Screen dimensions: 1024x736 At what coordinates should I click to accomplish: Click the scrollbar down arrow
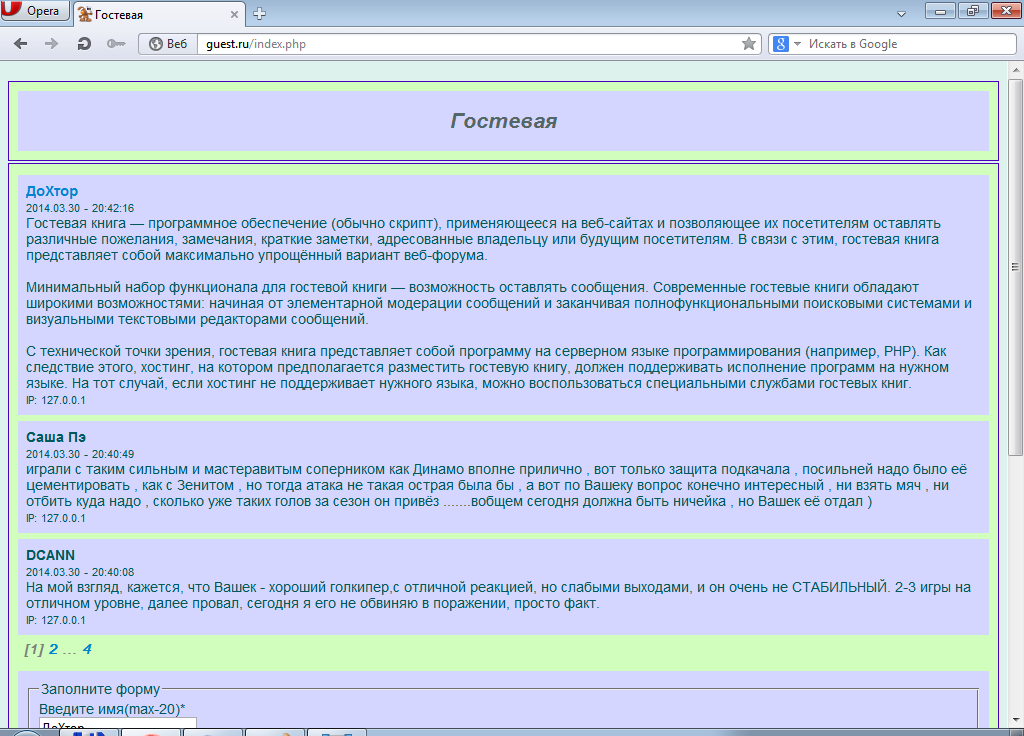(x=1016, y=720)
